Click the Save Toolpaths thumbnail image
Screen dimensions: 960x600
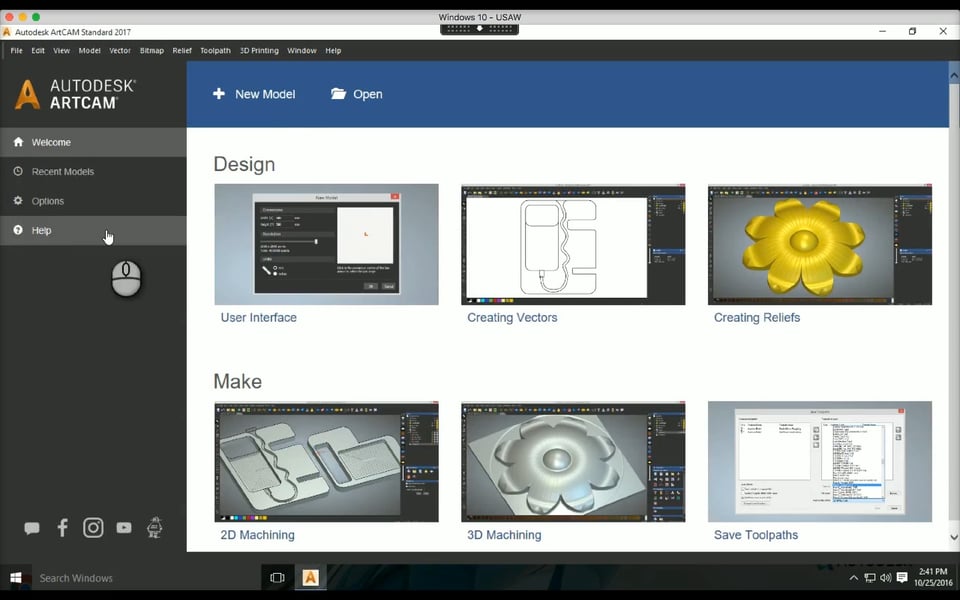820,462
